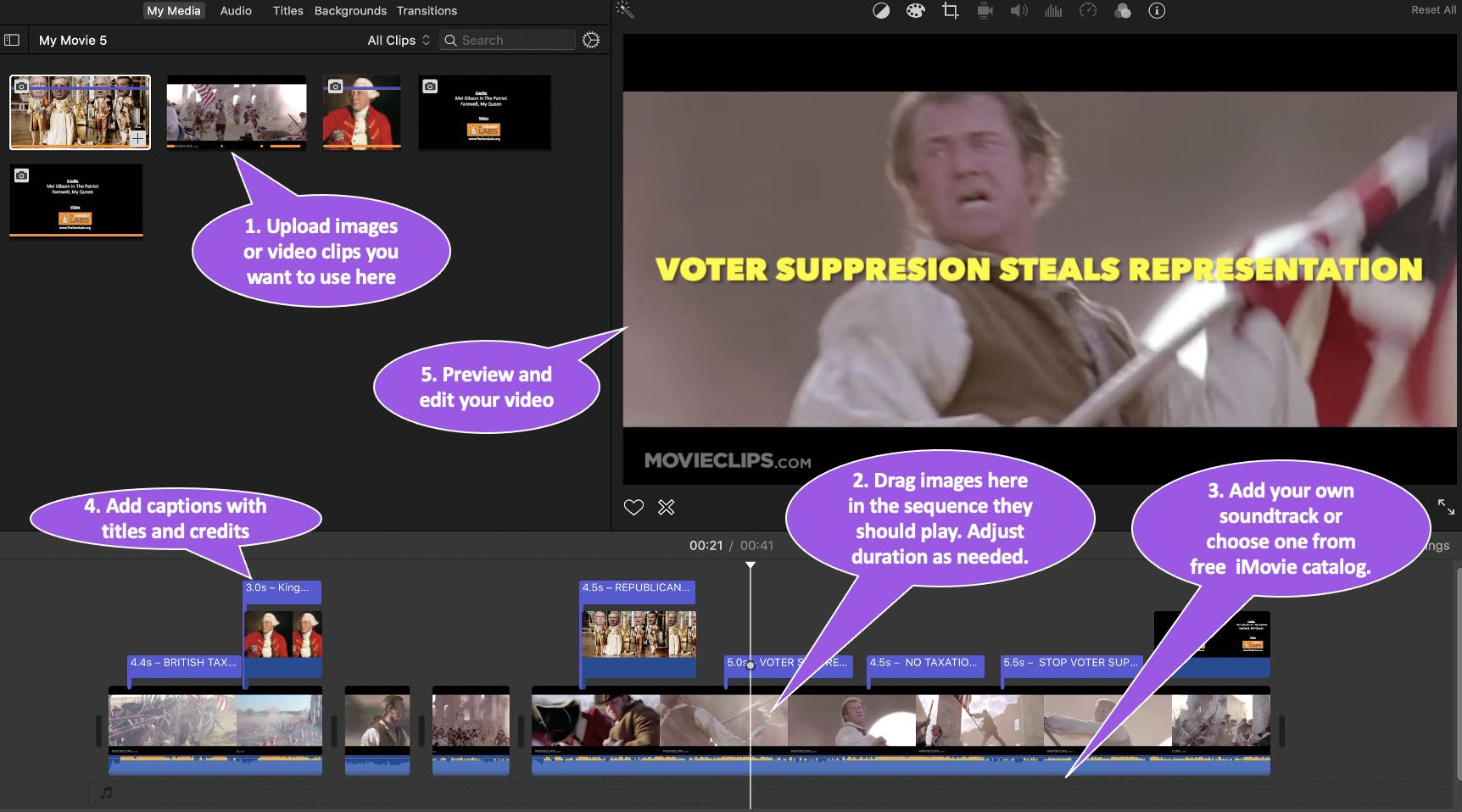
Task: Click the video preview viewer
Action: pos(1040,259)
